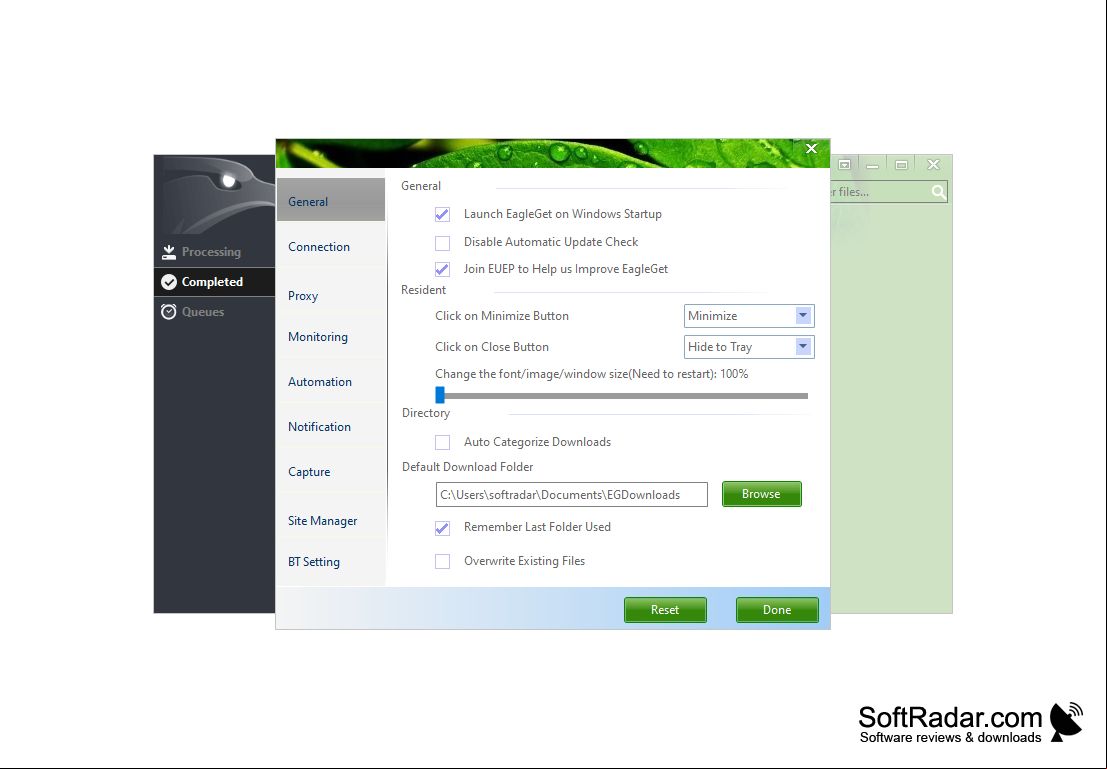1107x769 pixels.
Task: Select the Site Manager tab
Action: click(x=331, y=520)
